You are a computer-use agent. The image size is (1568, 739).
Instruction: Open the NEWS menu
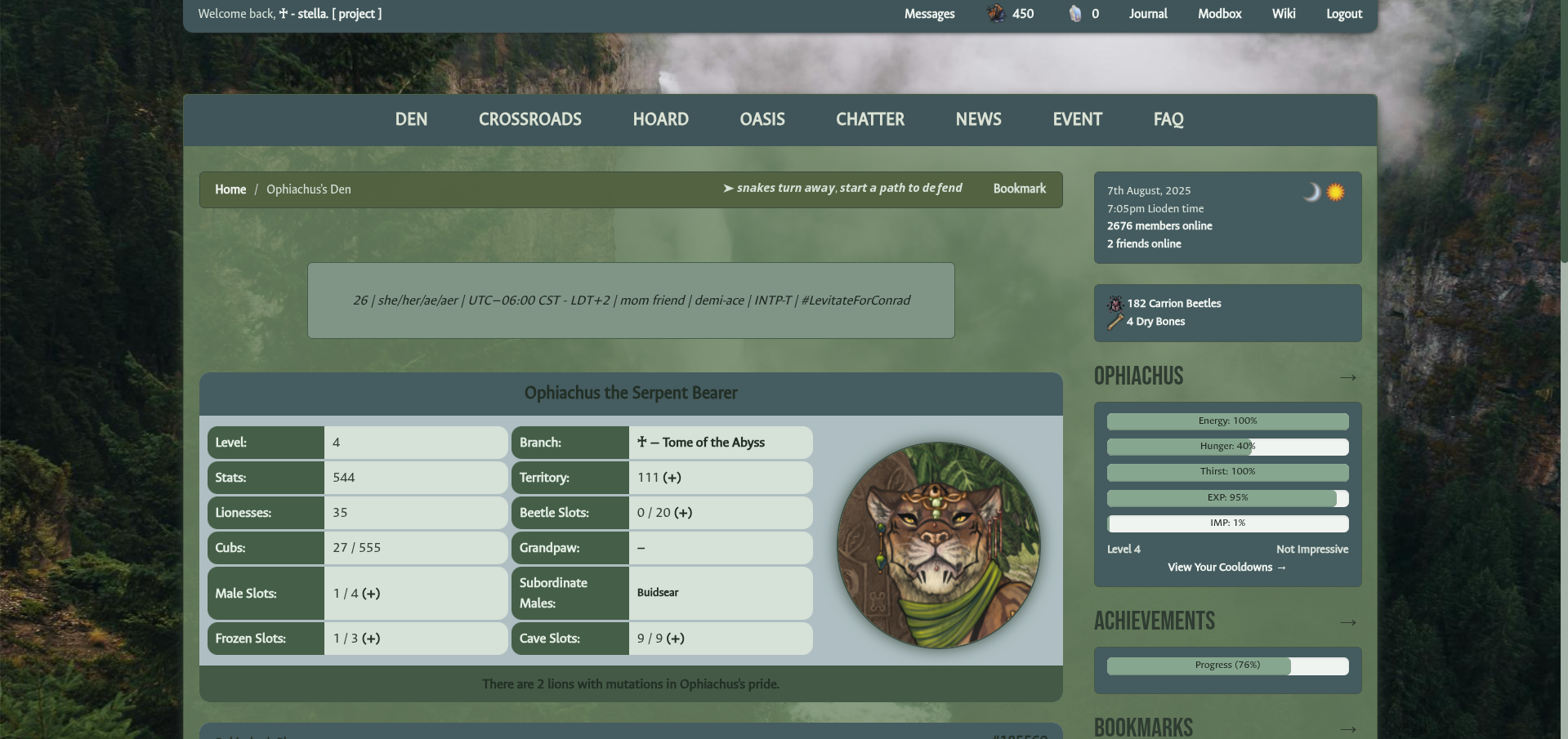[979, 119]
